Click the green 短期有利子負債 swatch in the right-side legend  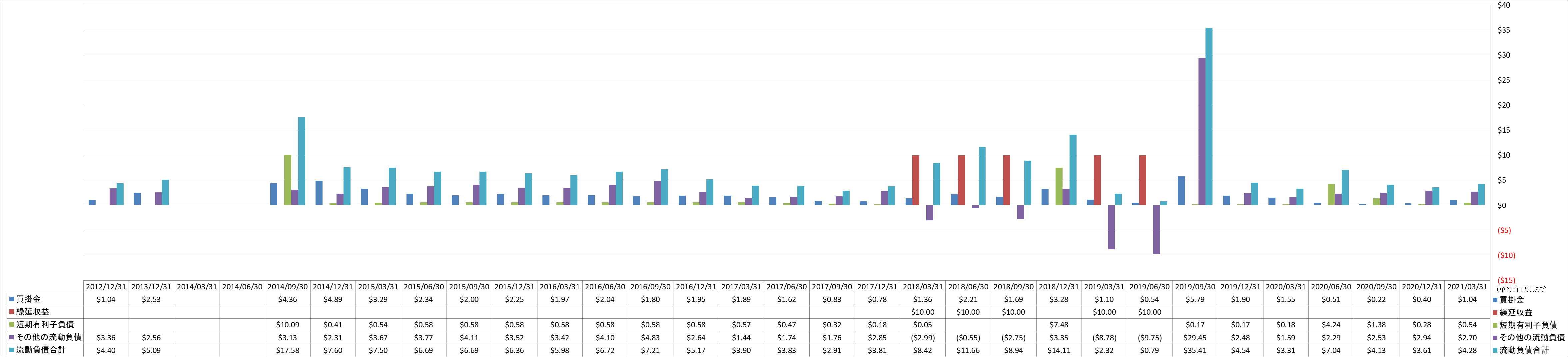point(1495,325)
